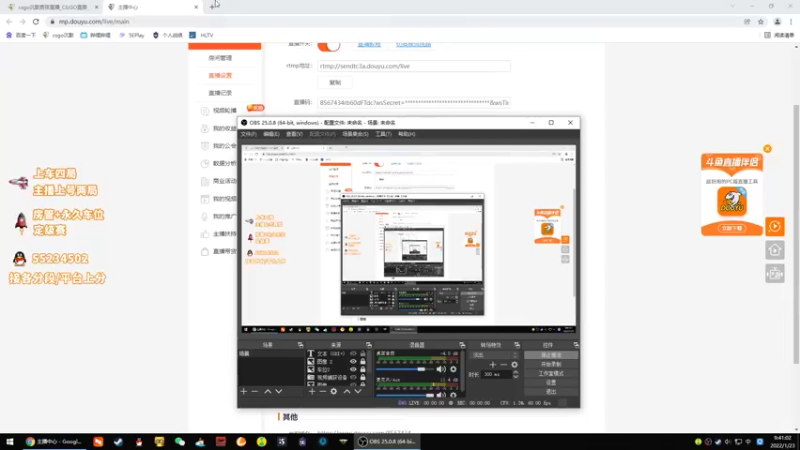
Task: Increase transition 时长 with up arrow
Action: click(x=515, y=372)
